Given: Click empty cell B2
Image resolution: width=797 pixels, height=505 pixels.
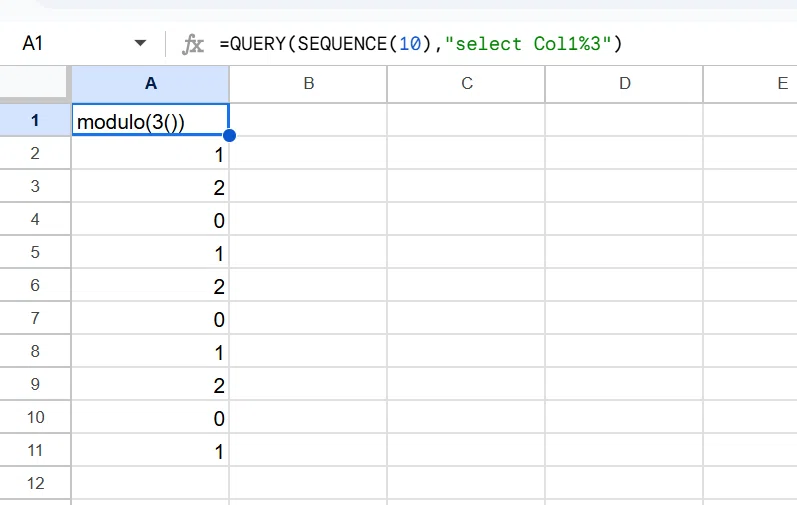Looking at the screenshot, I should [x=309, y=153].
